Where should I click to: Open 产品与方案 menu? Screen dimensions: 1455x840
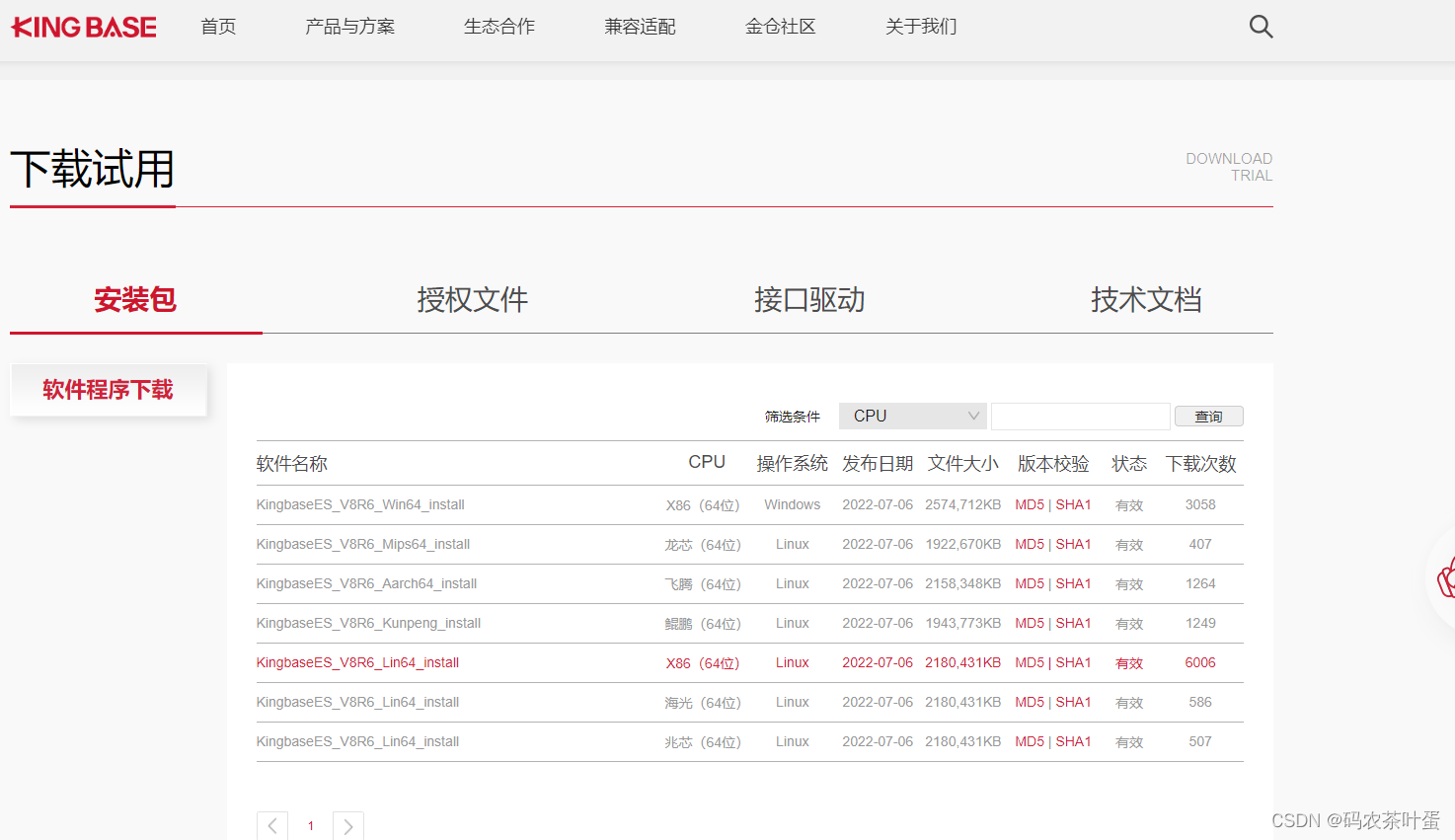pyautogui.click(x=350, y=27)
